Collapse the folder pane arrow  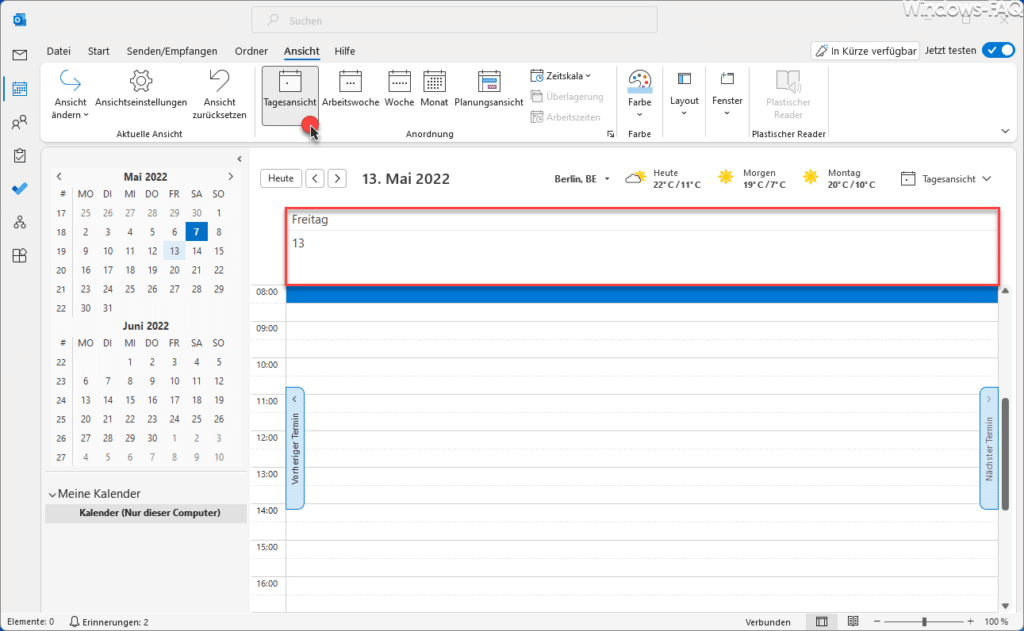point(240,159)
